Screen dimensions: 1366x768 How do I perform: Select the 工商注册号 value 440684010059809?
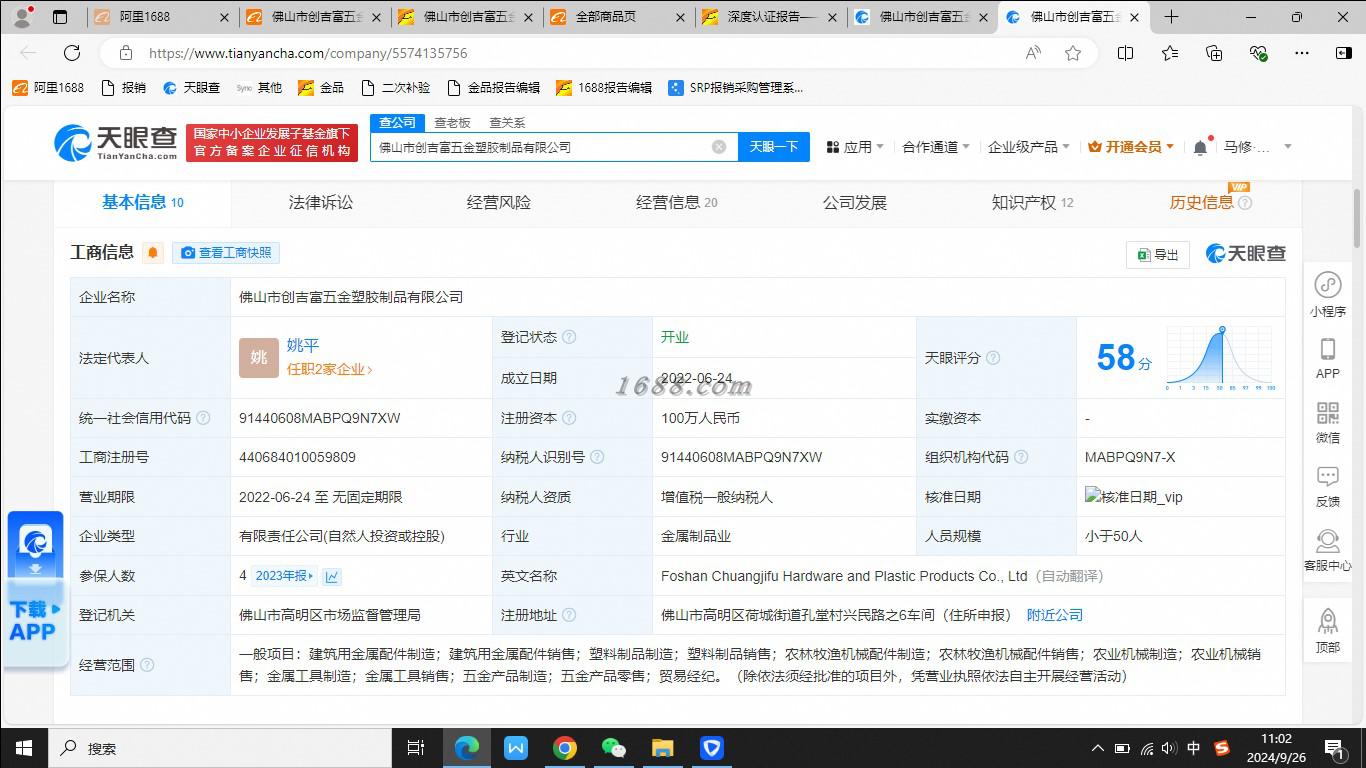(x=297, y=457)
